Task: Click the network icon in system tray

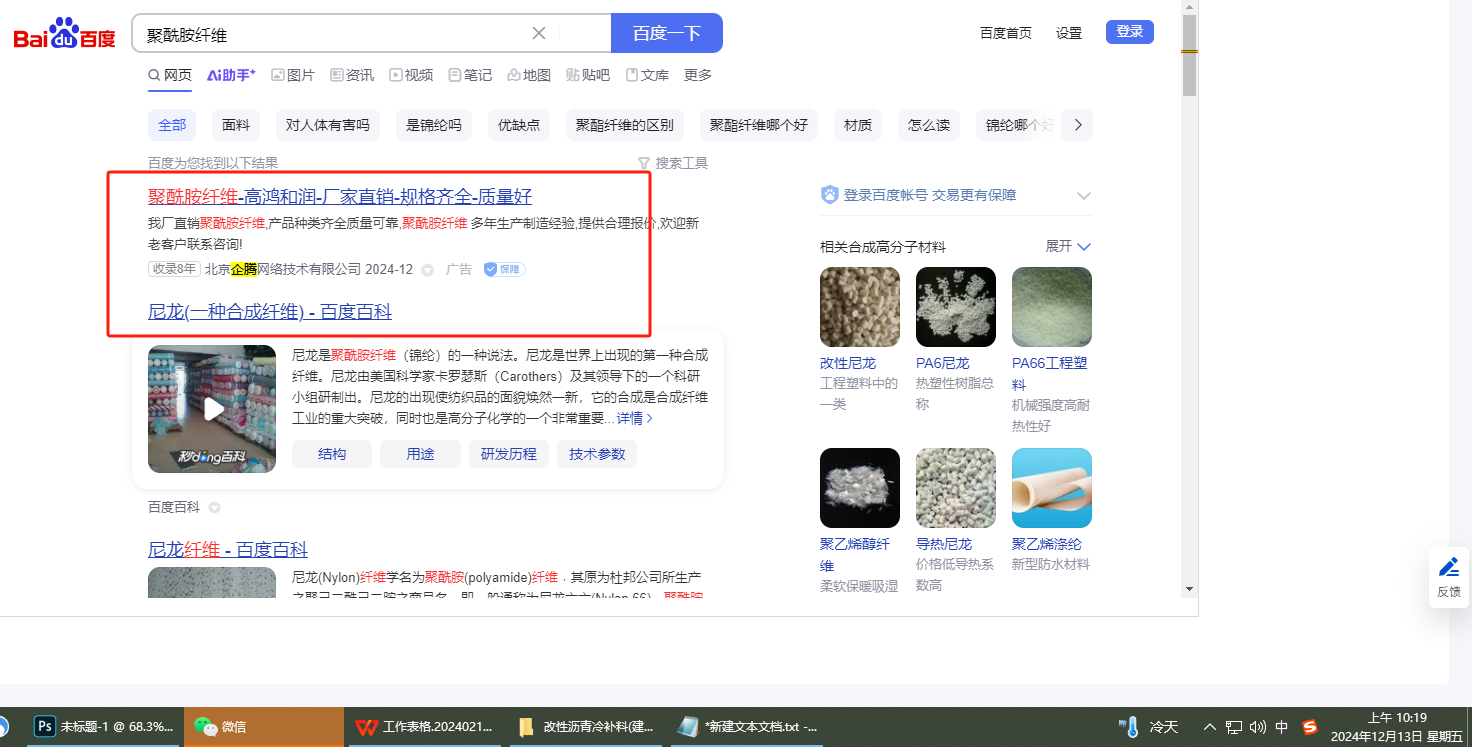Action: point(1234,727)
